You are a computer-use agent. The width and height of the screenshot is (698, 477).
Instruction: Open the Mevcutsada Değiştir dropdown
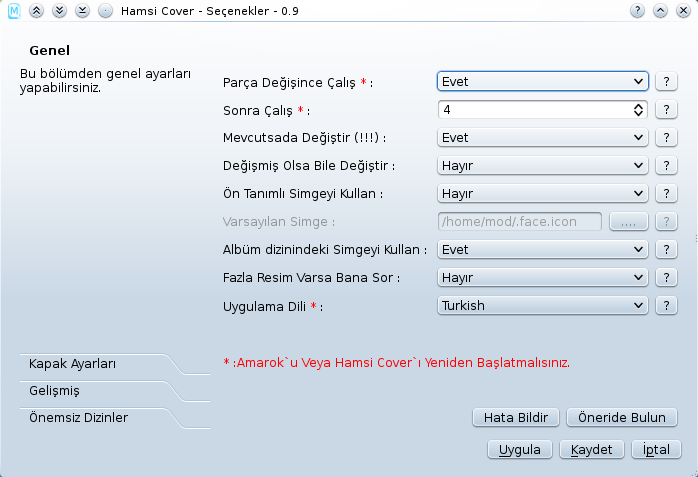(543, 137)
